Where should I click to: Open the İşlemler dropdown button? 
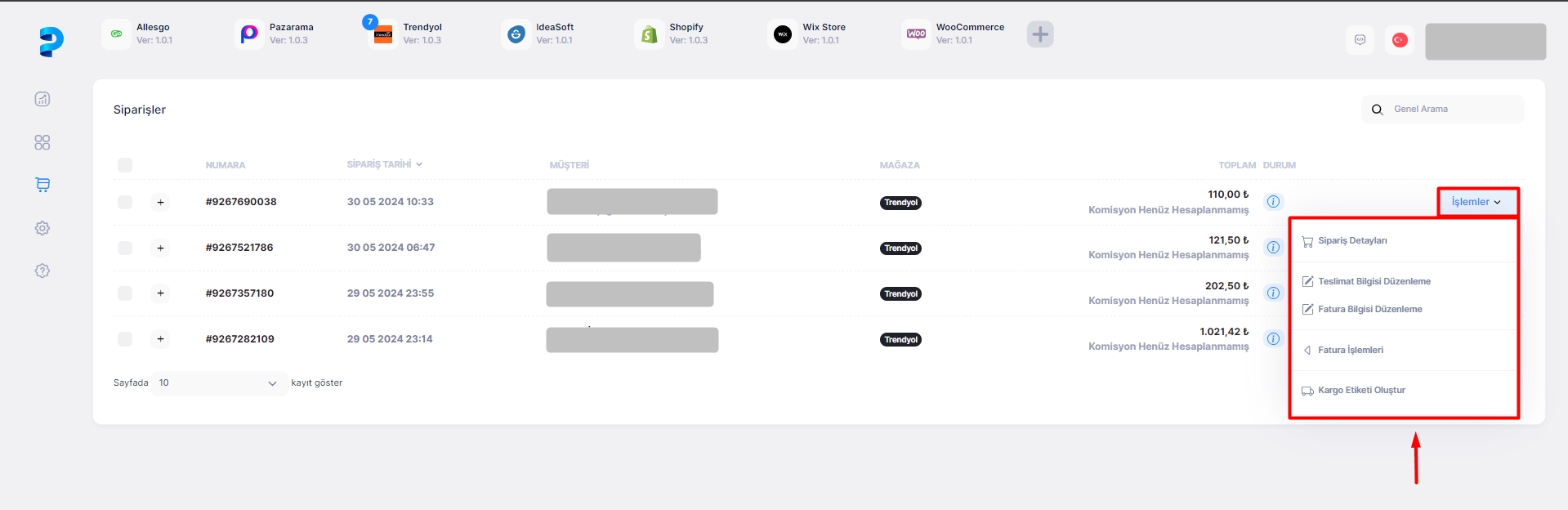[1476, 202]
